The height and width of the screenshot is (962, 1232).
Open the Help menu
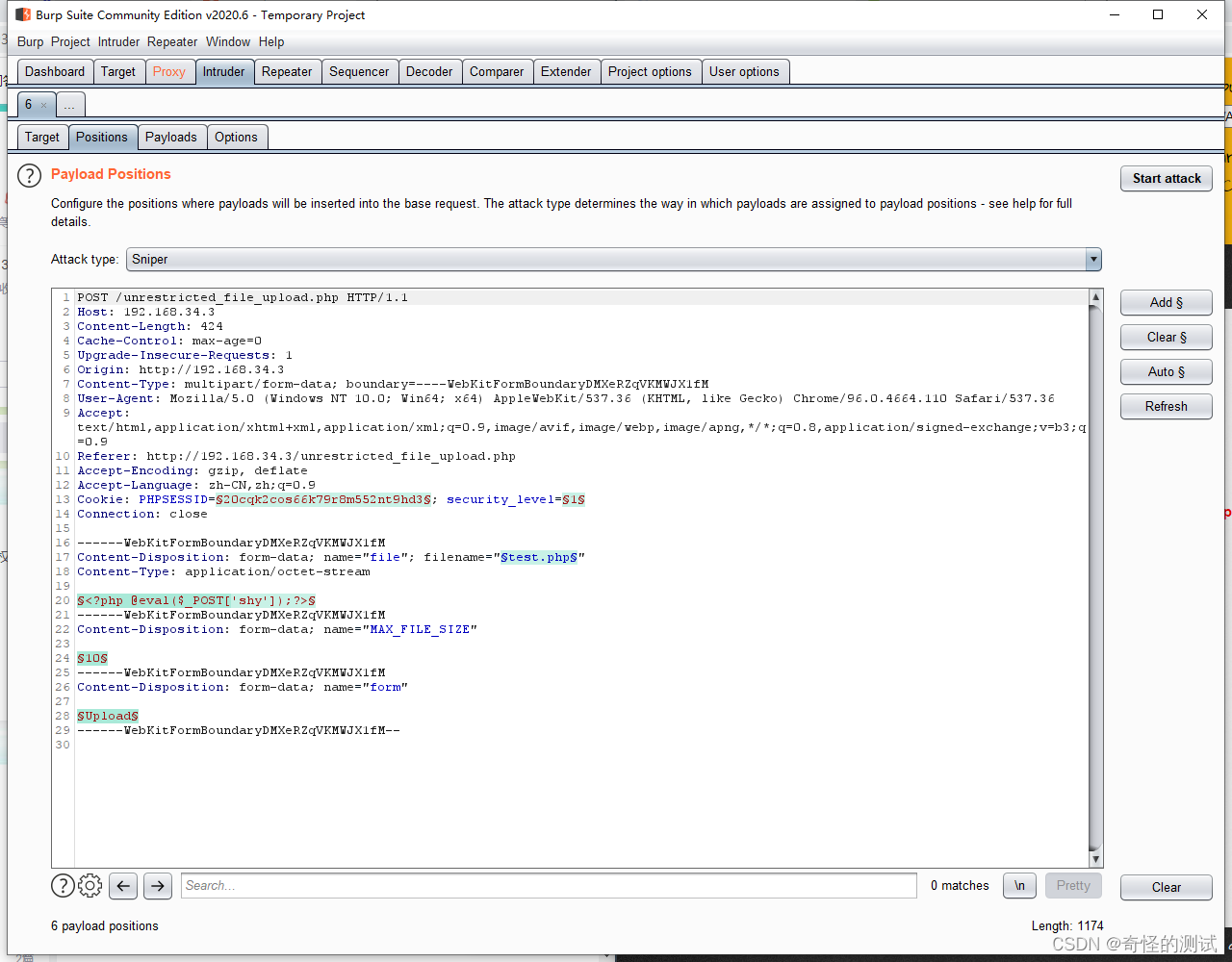click(271, 41)
